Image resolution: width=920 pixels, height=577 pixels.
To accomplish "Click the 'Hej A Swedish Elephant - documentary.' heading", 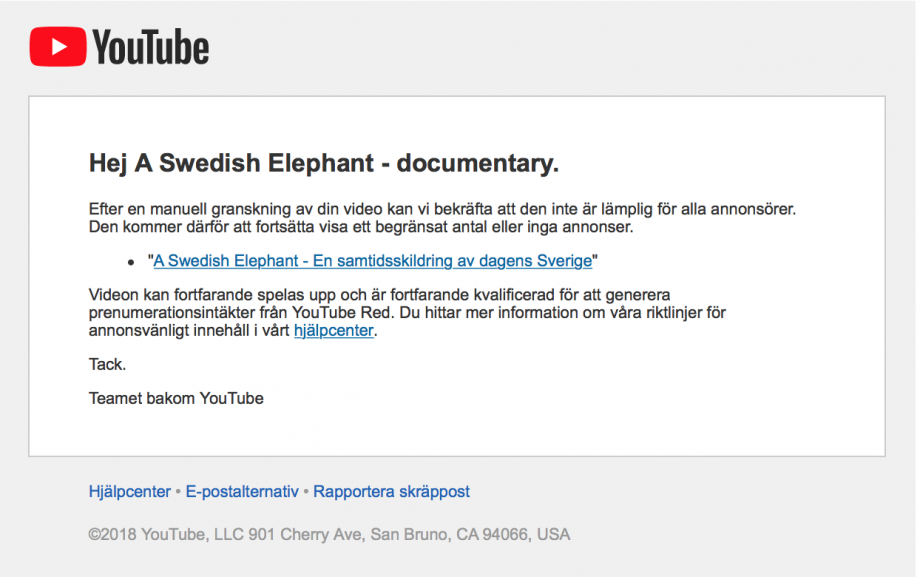I will (x=324, y=163).
